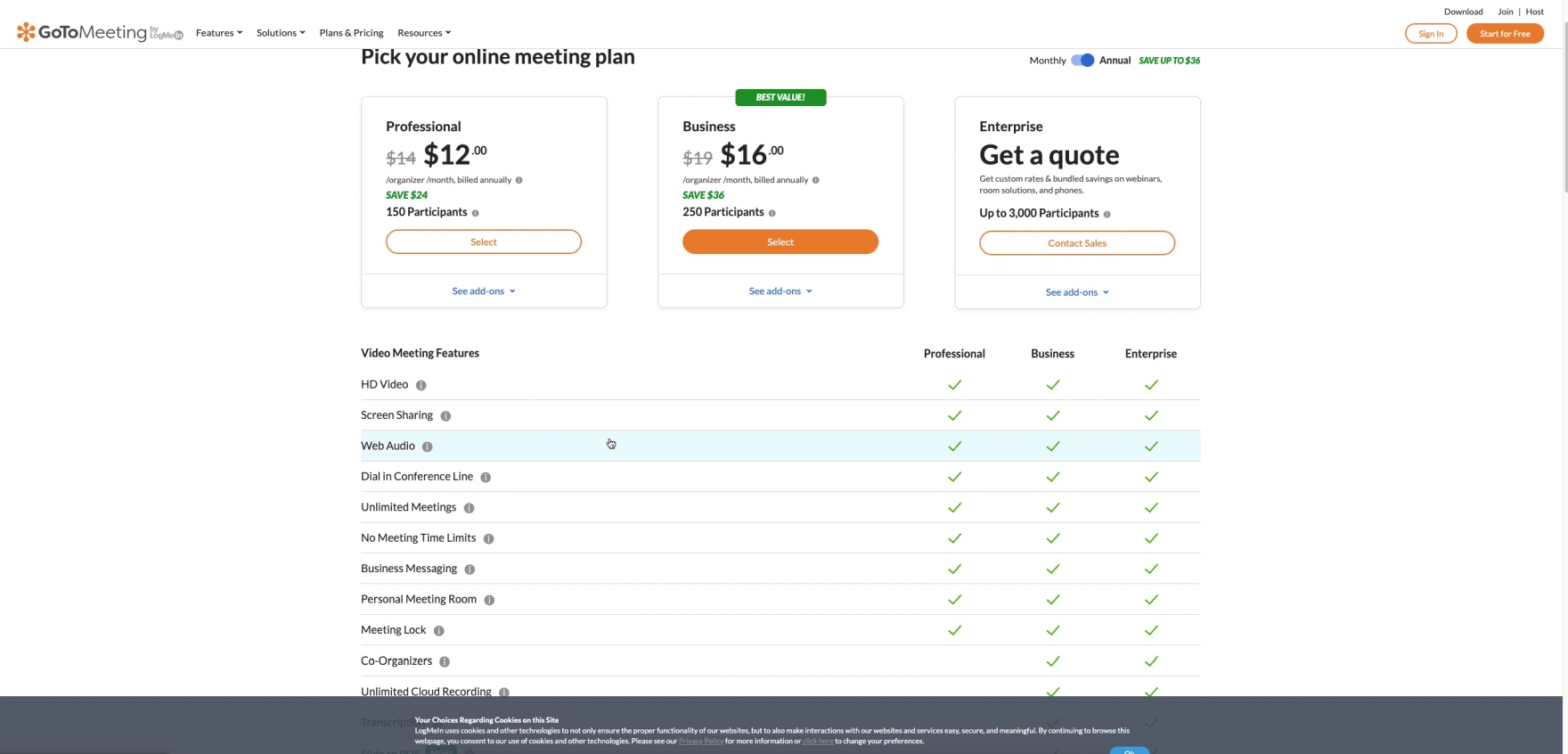The image size is (1568, 754).
Task: Toggle the Monthly/Annual billing switch
Action: (1082, 61)
